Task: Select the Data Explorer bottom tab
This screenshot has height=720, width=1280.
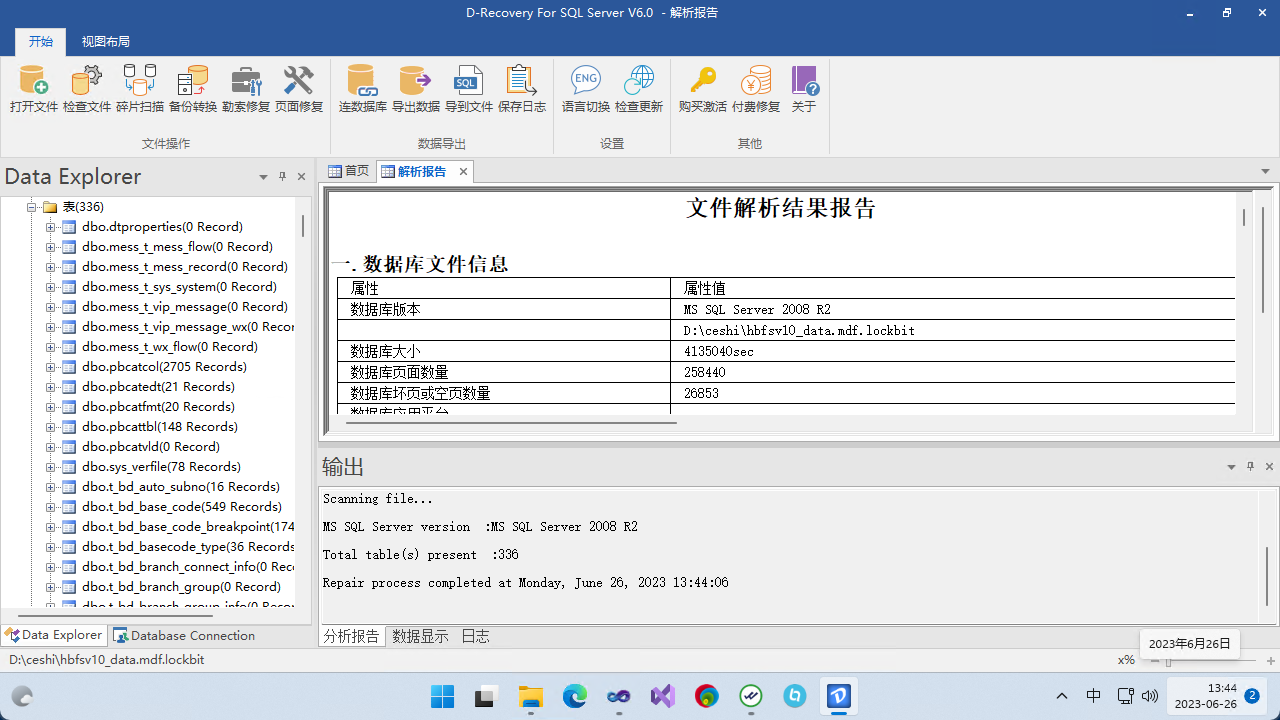Action: (x=54, y=635)
